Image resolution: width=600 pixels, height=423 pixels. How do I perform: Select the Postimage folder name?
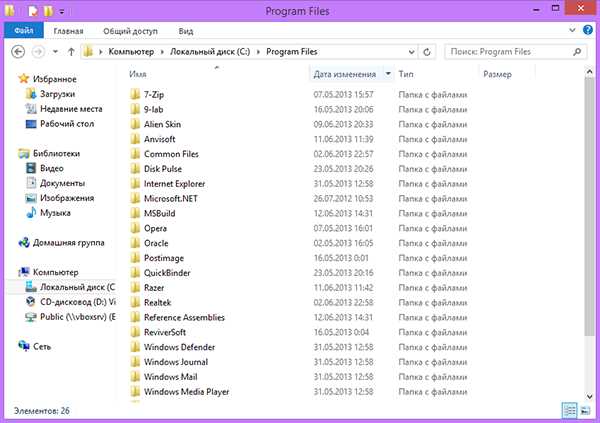164,258
